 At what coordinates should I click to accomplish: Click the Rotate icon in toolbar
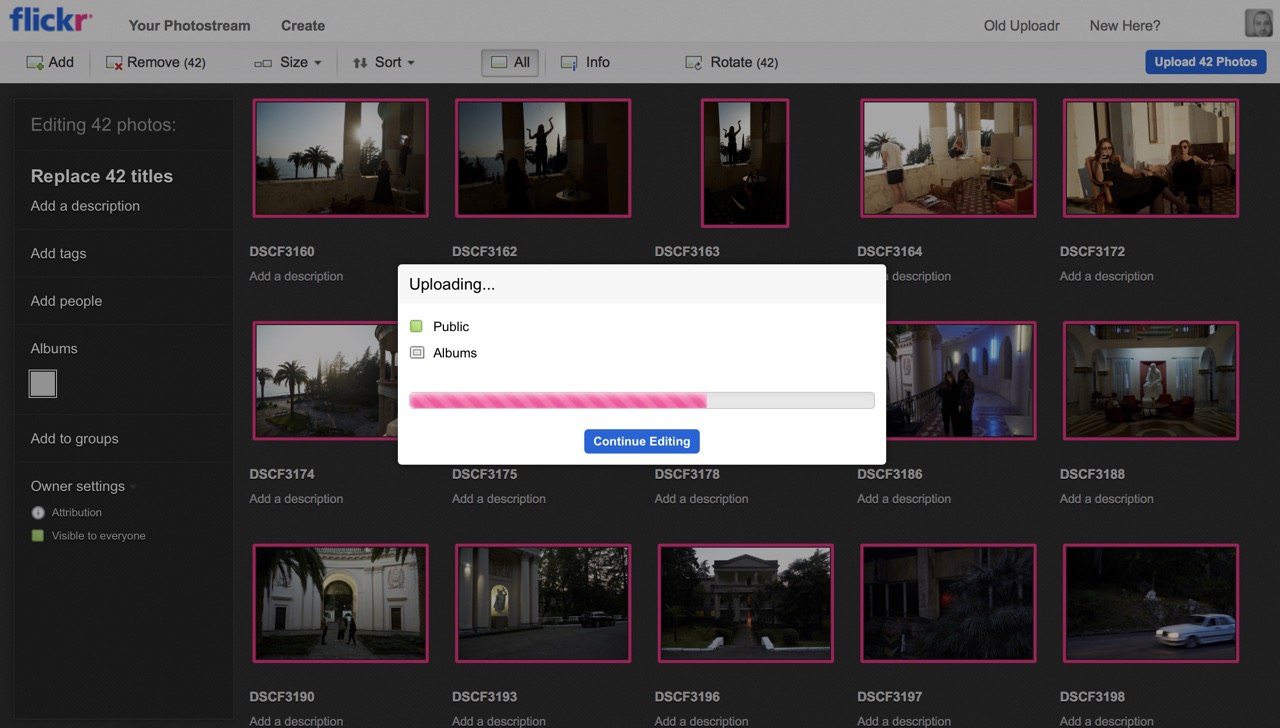click(x=693, y=62)
